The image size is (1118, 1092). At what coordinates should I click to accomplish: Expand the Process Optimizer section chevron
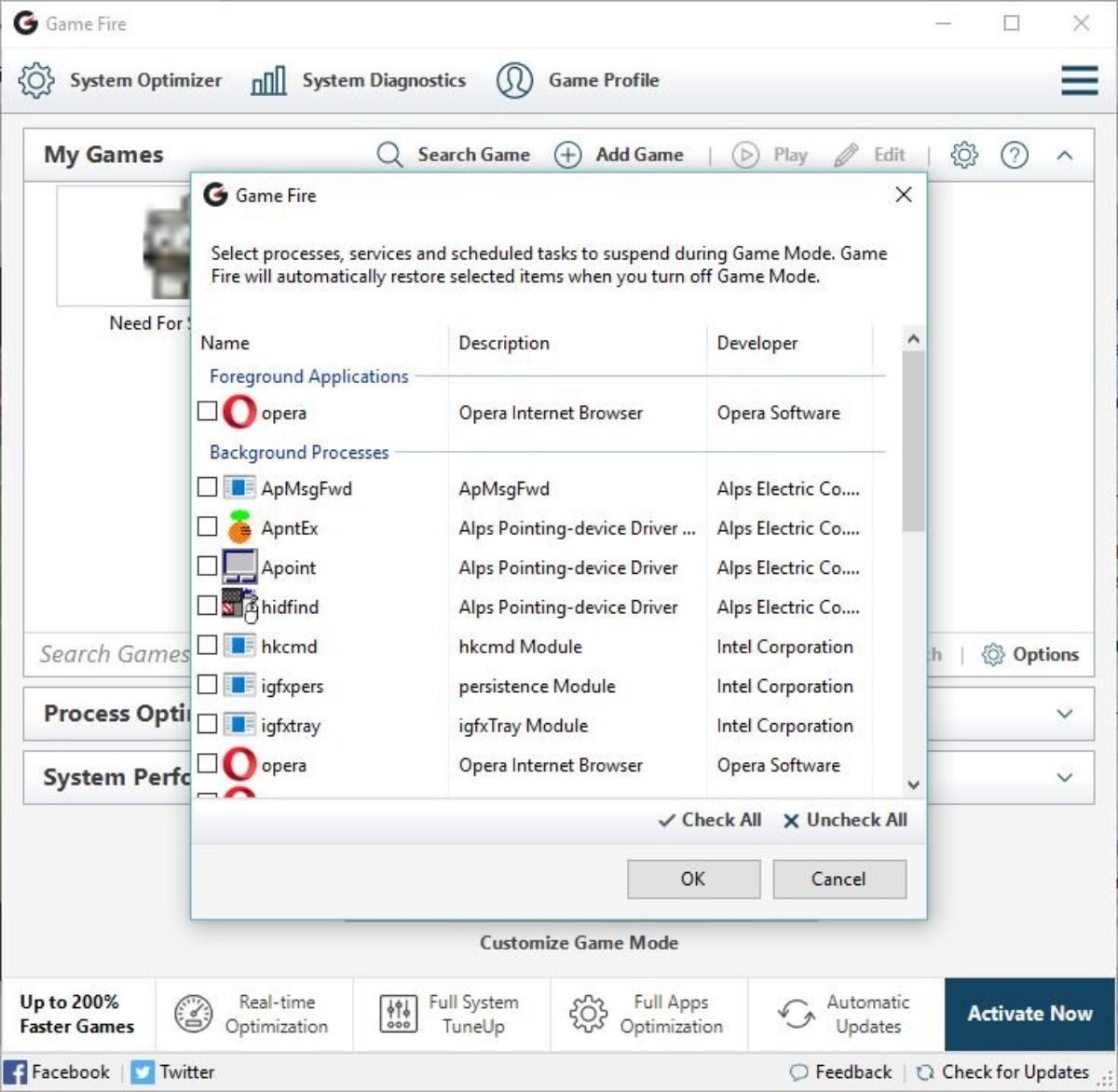1064,713
